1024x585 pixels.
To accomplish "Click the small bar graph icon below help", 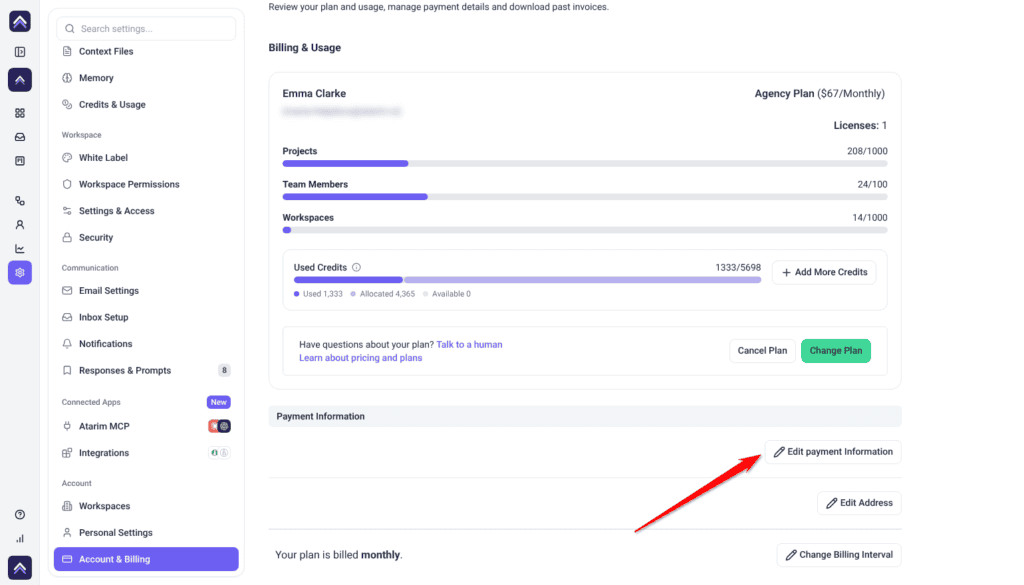I will pos(20,539).
